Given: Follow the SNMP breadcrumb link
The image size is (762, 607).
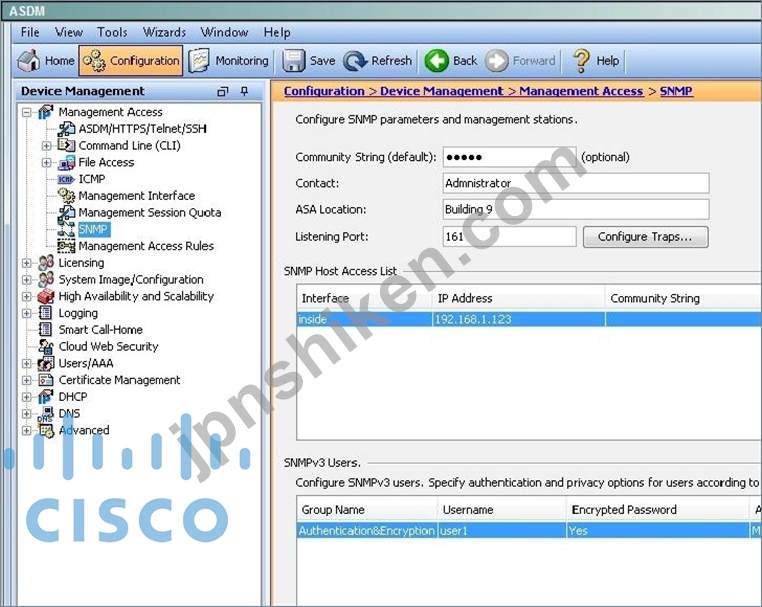Looking at the screenshot, I should click(x=676, y=91).
